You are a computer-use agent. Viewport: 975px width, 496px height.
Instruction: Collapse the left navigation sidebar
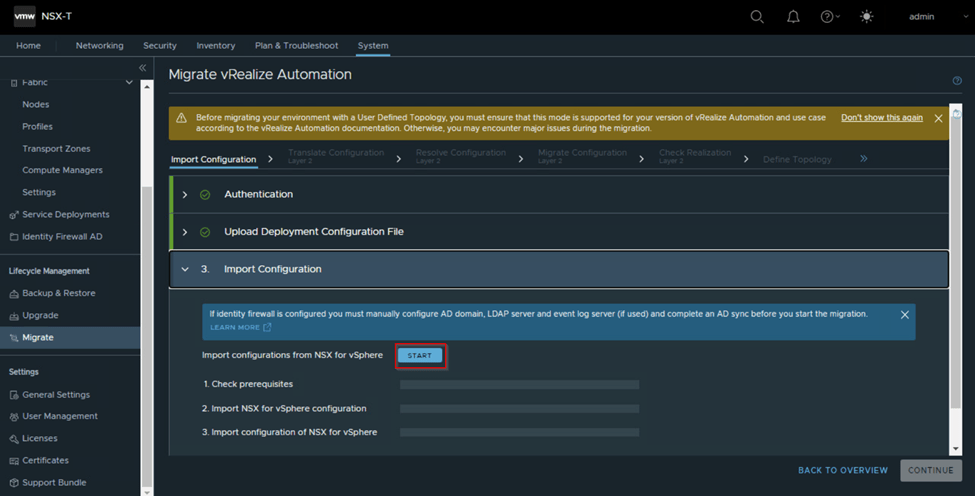pyautogui.click(x=142, y=68)
